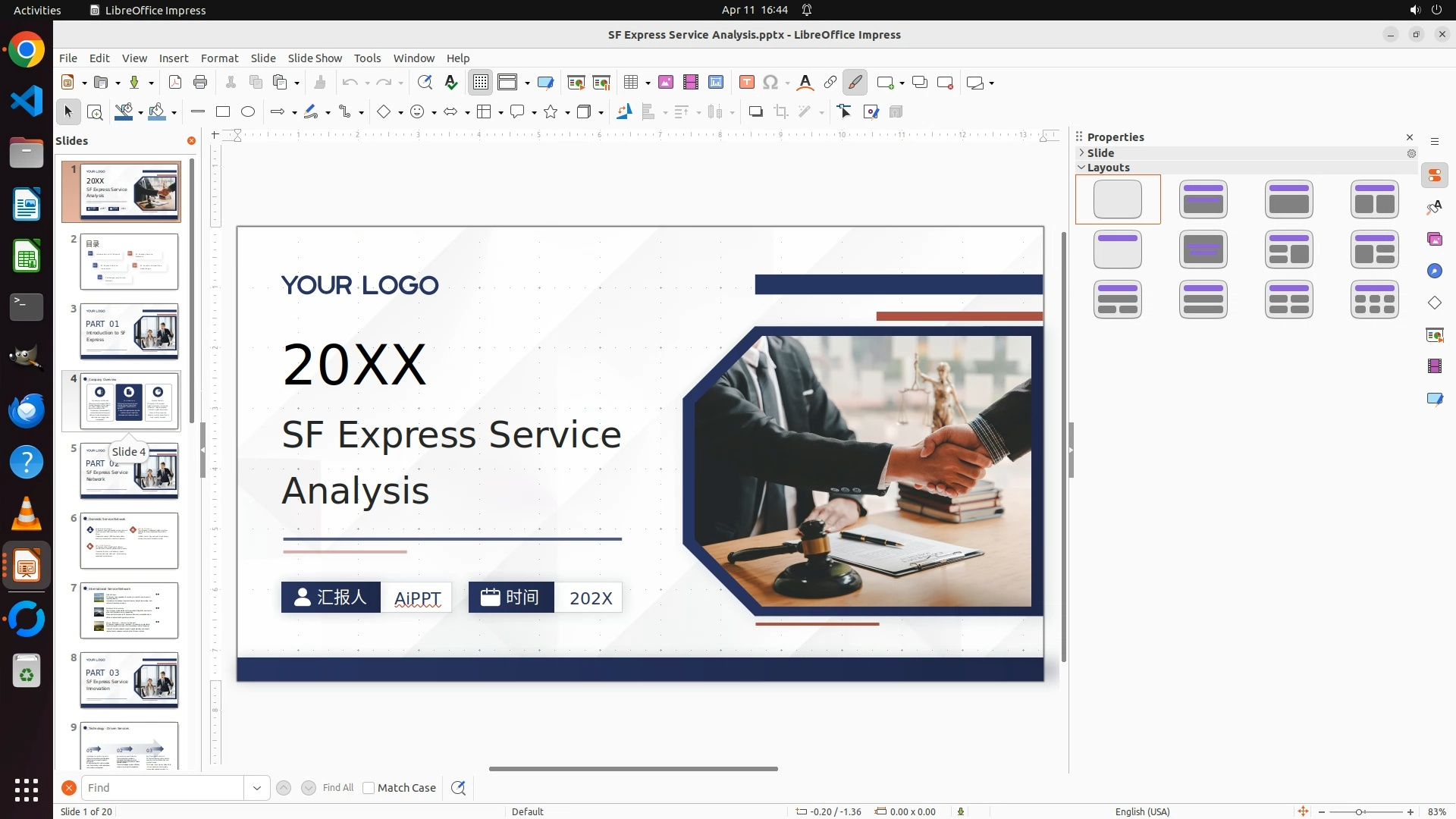Image resolution: width=1456 pixels, height=819 pixels.
Task: Toggle the Show Draw Functions button
Action: 855,83
